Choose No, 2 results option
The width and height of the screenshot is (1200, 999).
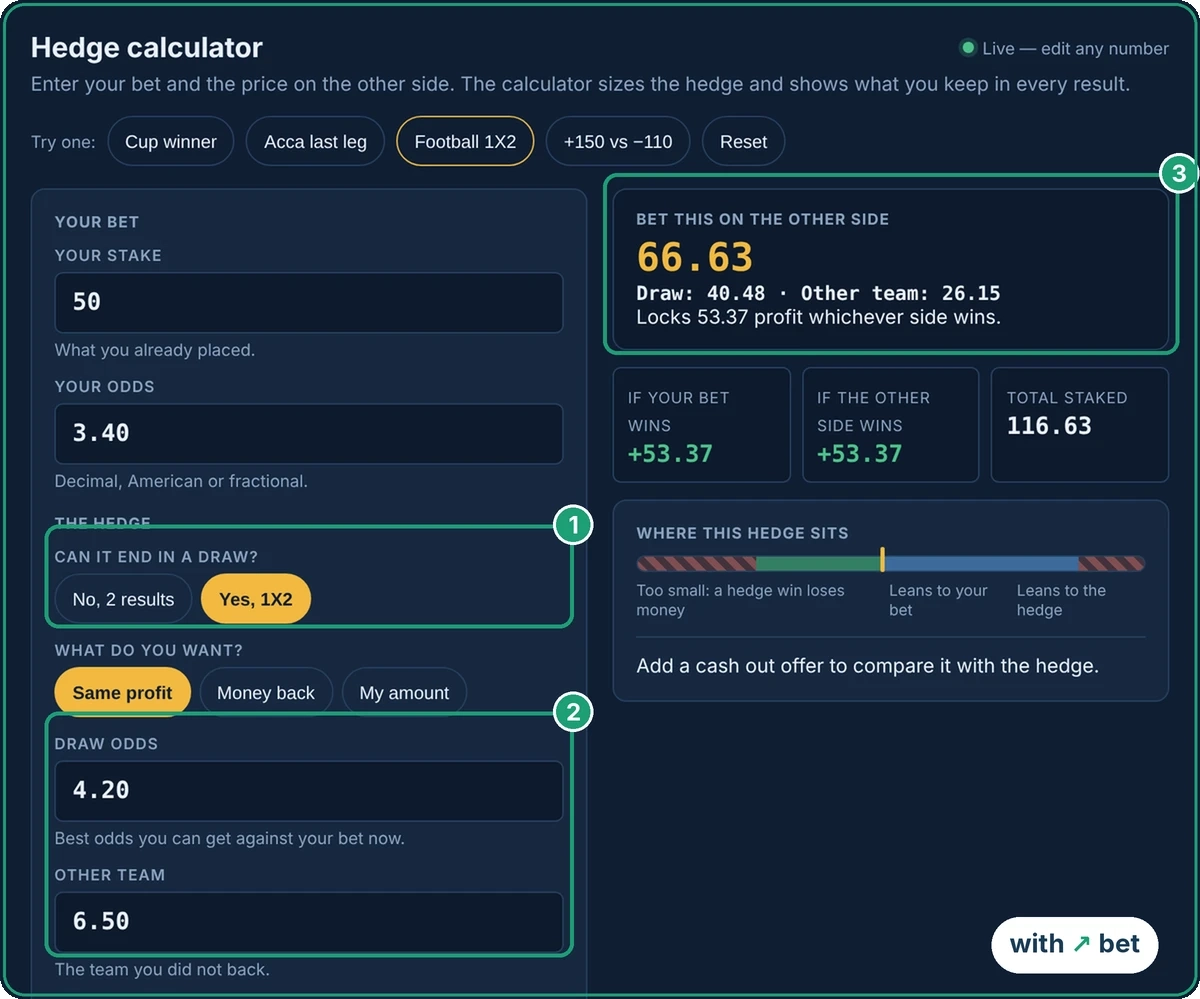click(123, 599)
